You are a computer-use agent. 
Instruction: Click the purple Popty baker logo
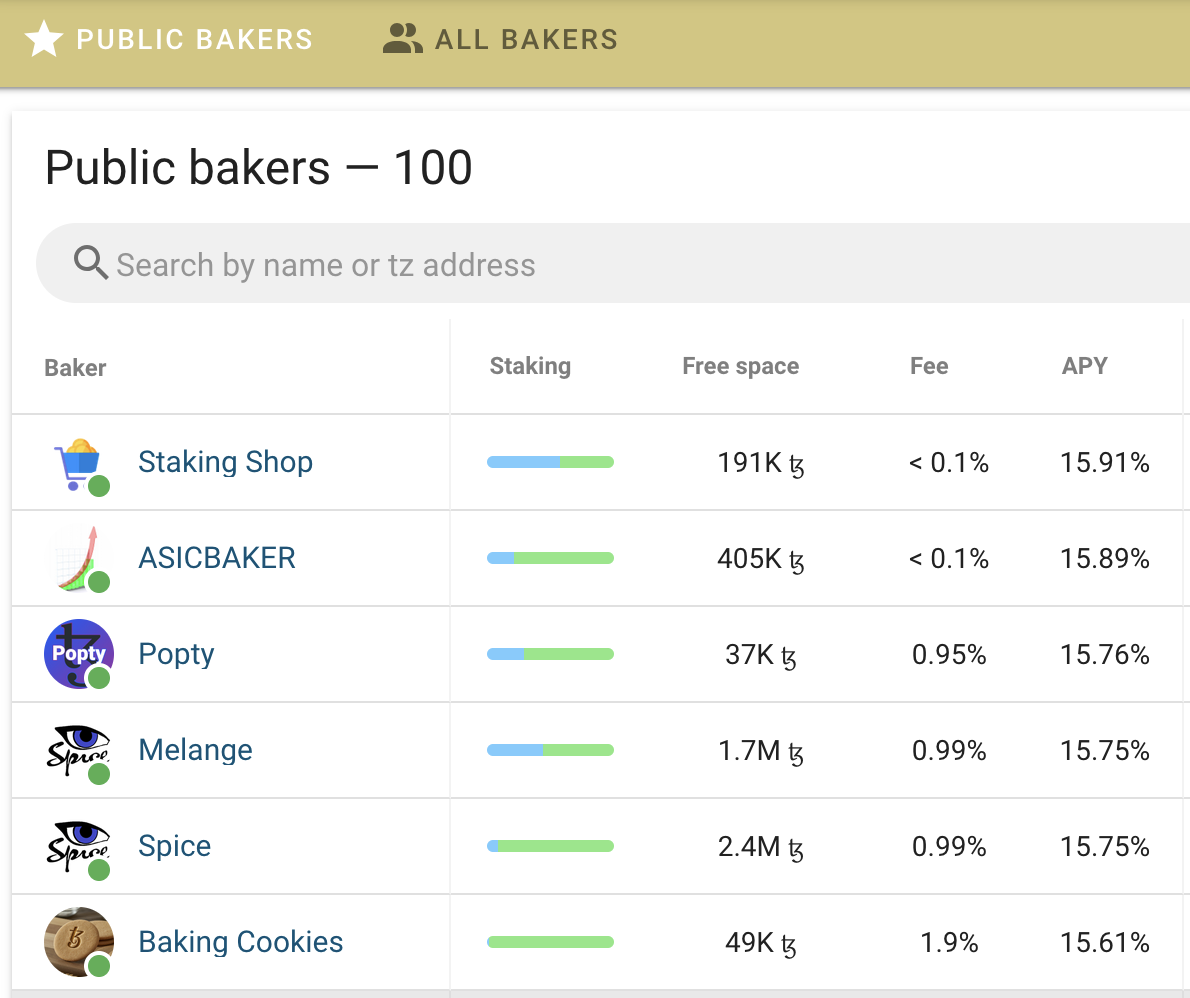click(x=78, y=654)
